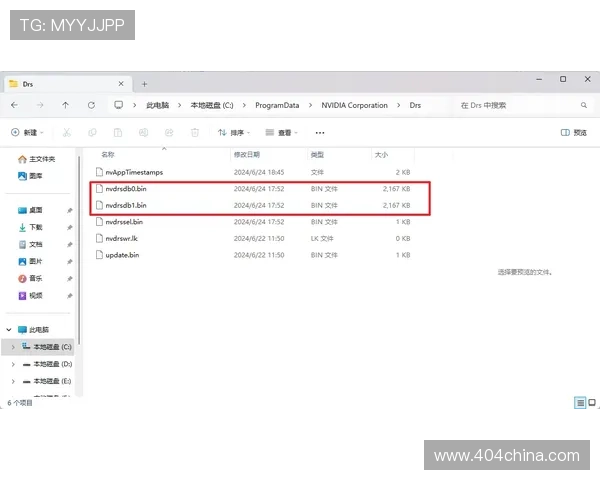The image size is (600, 480).
Task: Sort by the 类型 type column header
Action: coord(317,155)
